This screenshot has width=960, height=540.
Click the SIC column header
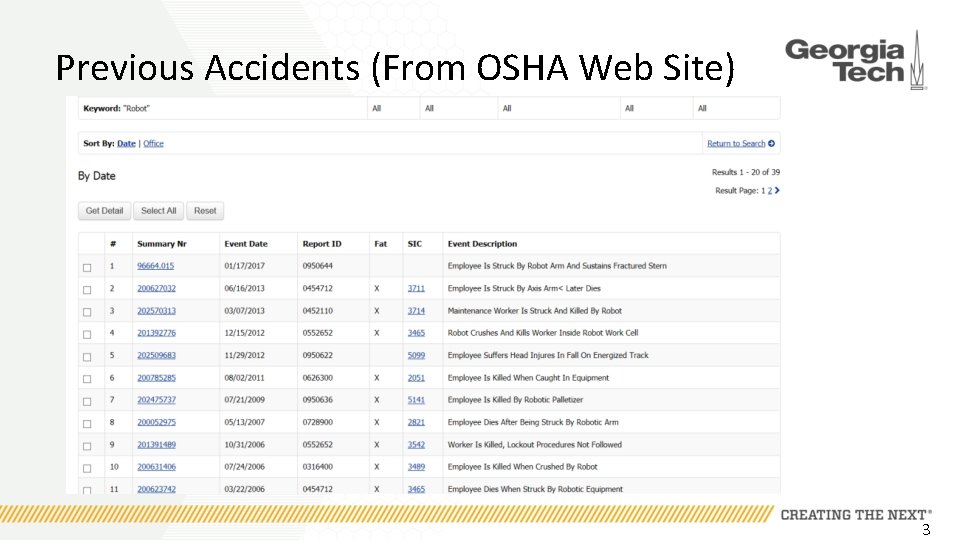[414, 244]
